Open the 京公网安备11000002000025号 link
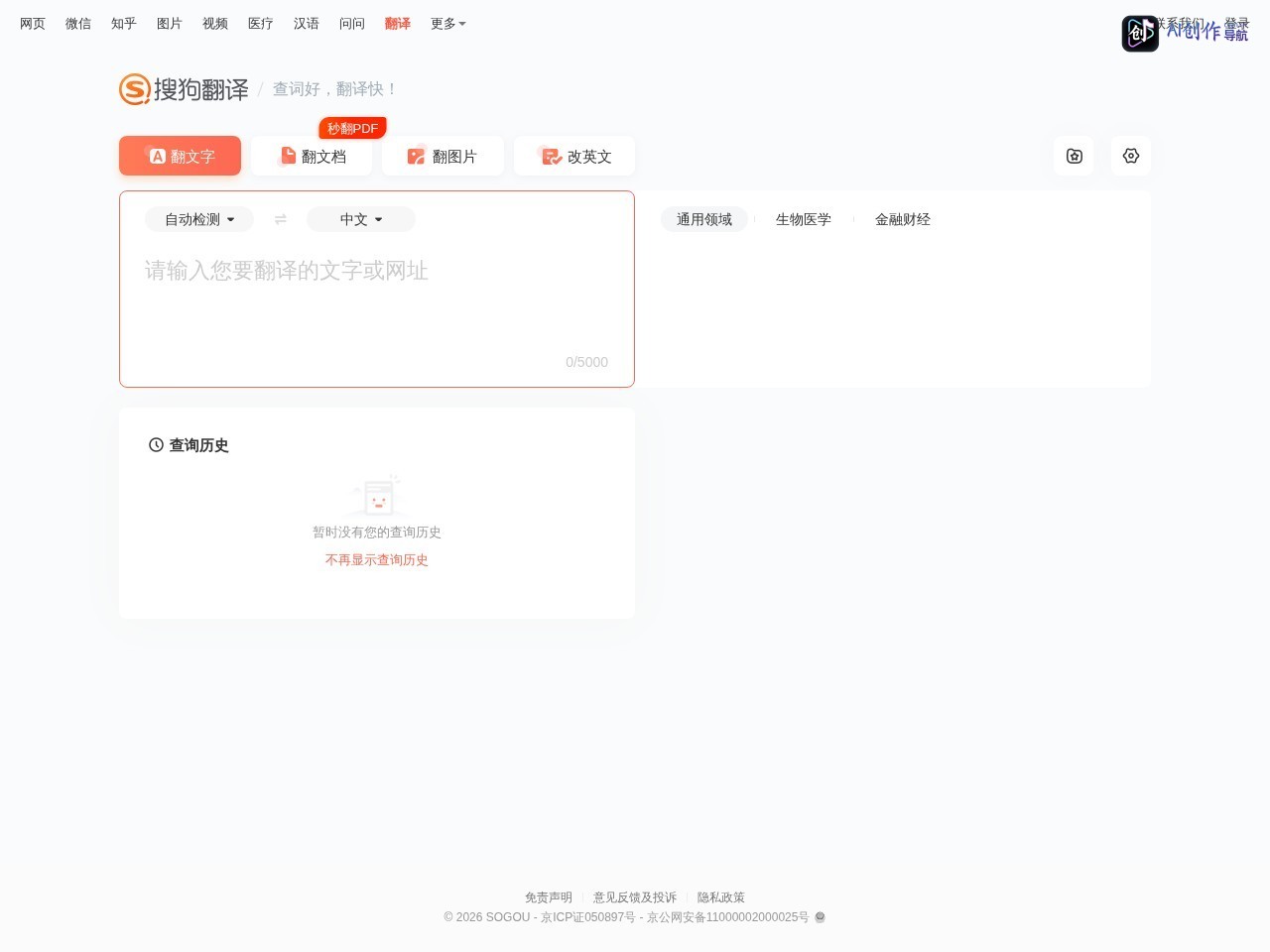Screen dimensions: 1270x952 [728, 917]
